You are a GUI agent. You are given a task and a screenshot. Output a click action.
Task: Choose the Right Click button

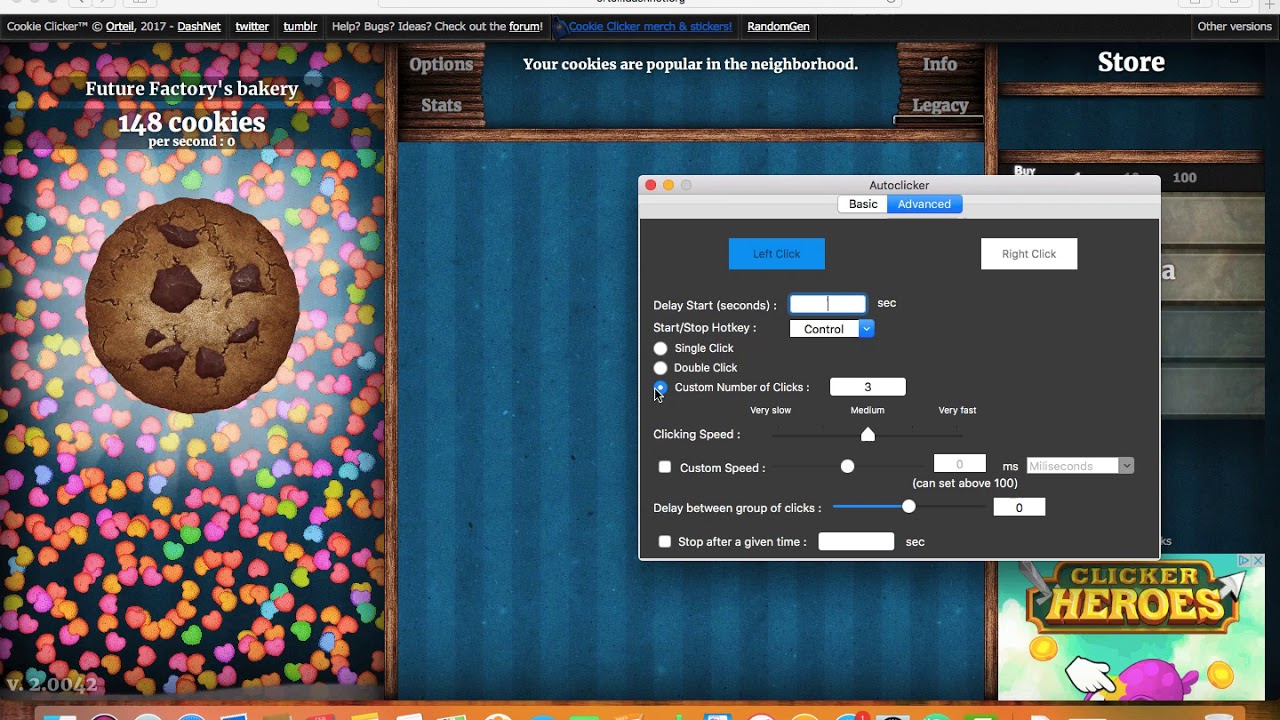(x=1029, y=254)
